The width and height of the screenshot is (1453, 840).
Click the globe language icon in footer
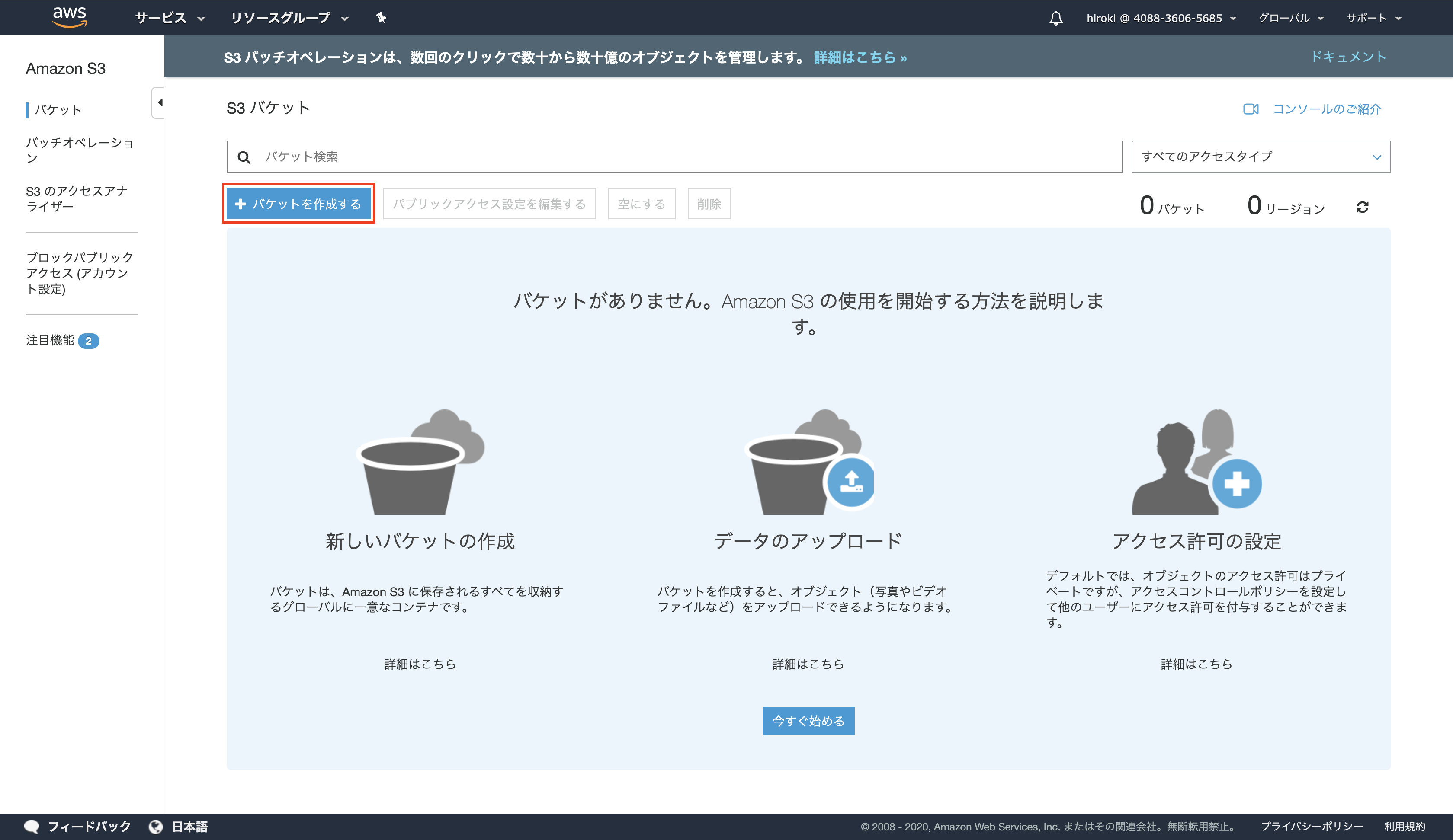pyautogui.click(x=156, y=827)
